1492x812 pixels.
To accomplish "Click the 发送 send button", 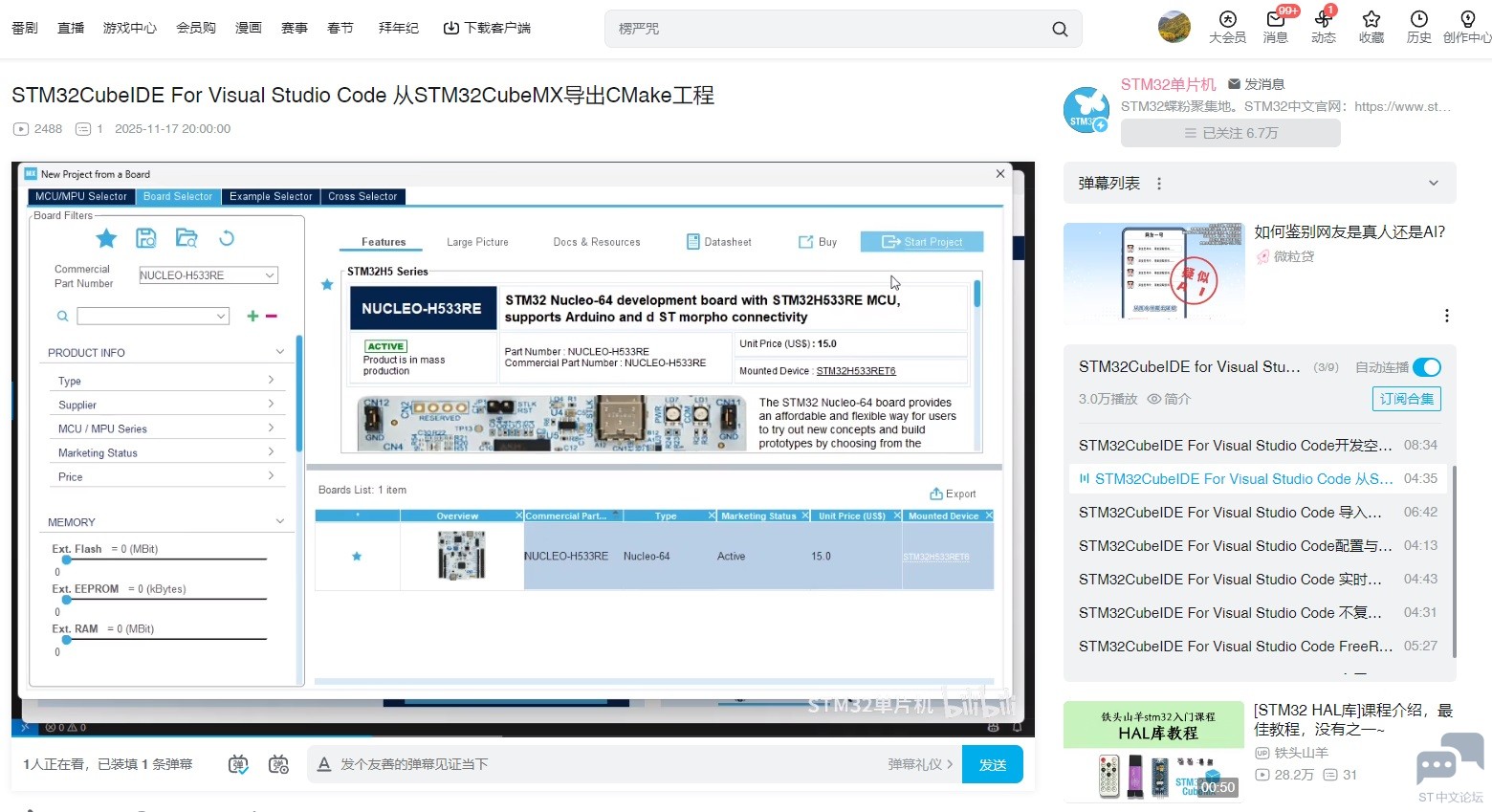I will coord(993,764).
